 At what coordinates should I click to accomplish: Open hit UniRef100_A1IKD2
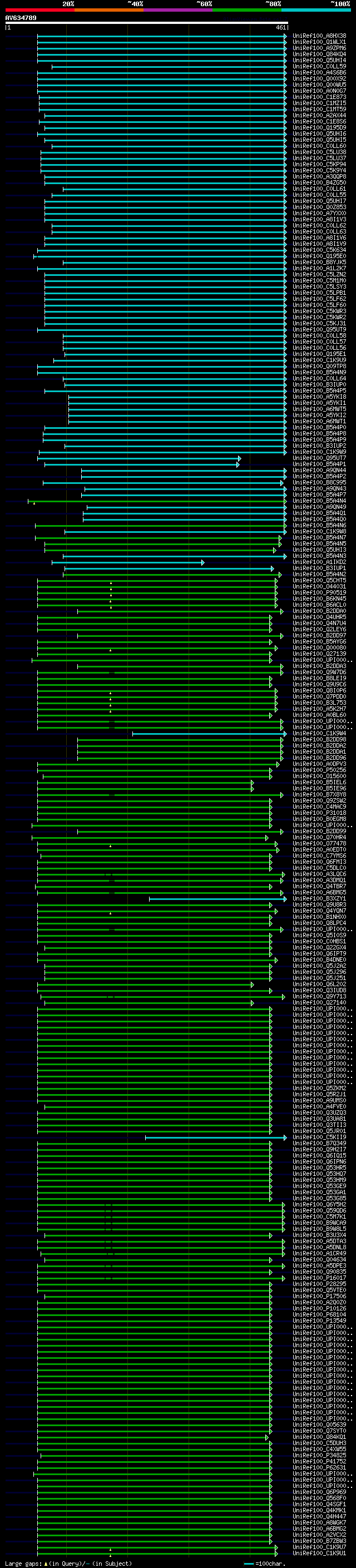pos(319,562)
